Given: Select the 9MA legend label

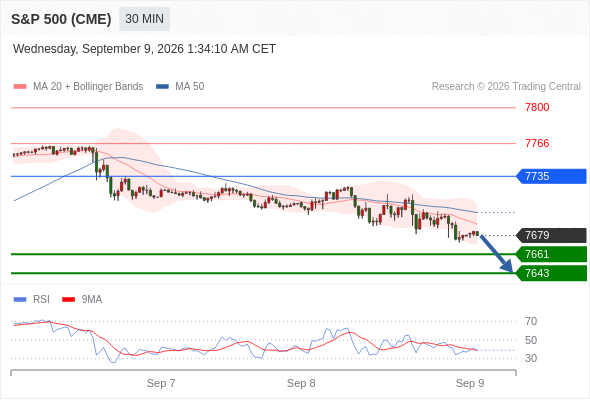Looking at the screenshot, I should [92, 300].
